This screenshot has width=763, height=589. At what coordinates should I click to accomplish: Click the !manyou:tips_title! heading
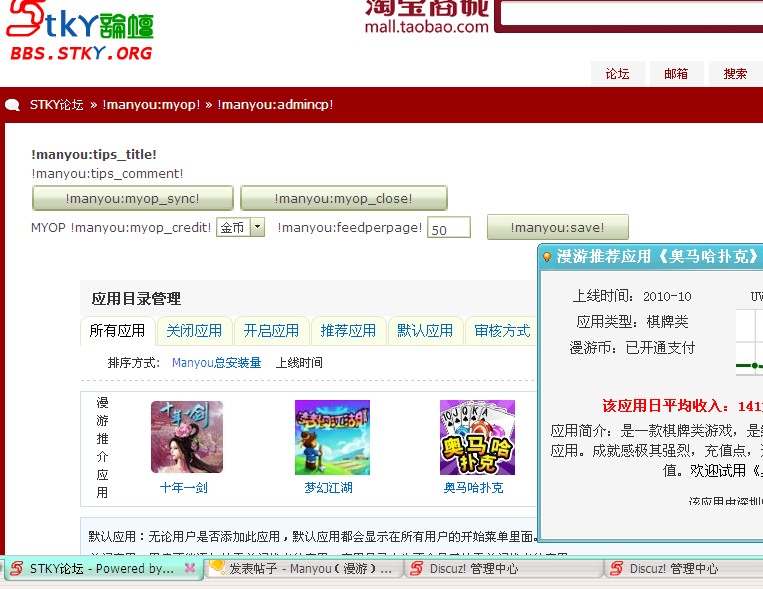(93, 154)
